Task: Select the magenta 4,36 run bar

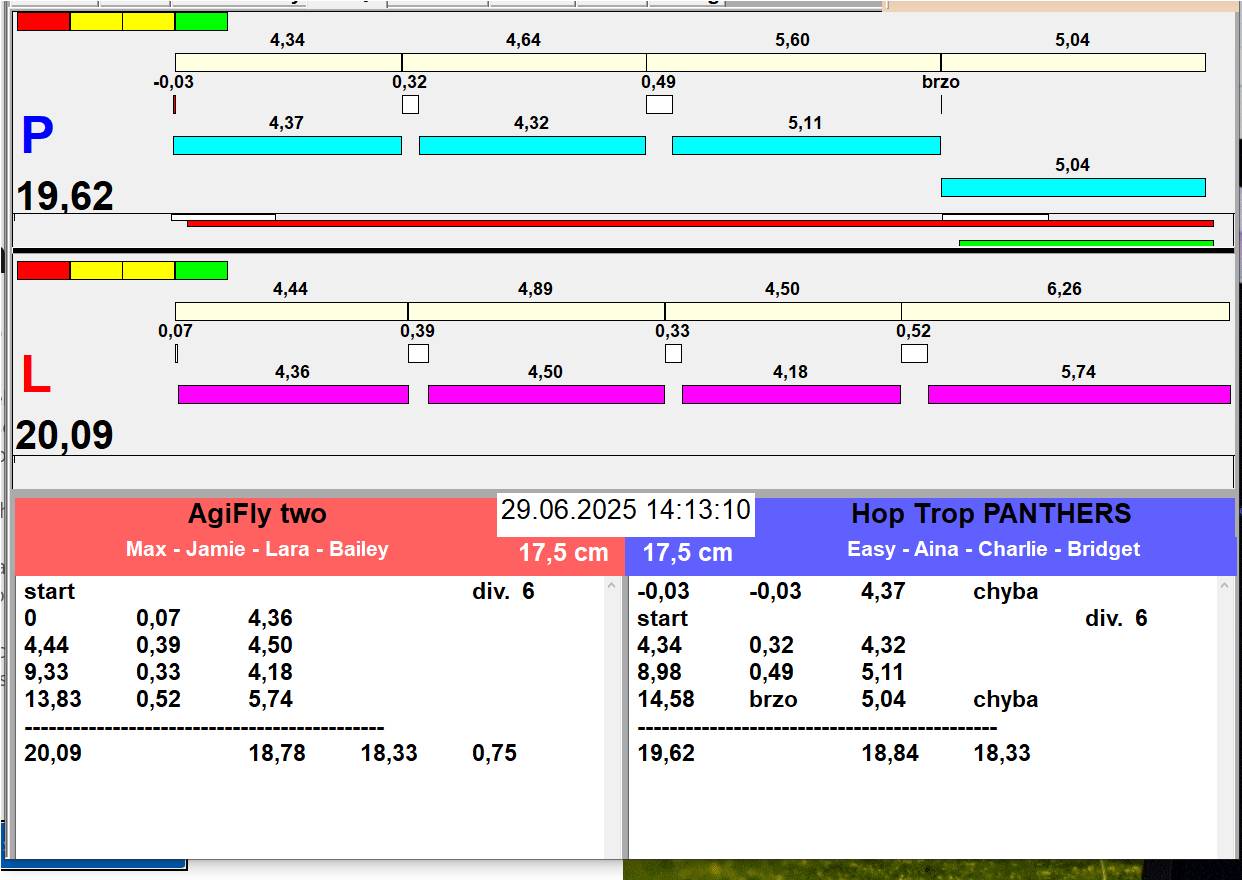Action: [293, 394]
